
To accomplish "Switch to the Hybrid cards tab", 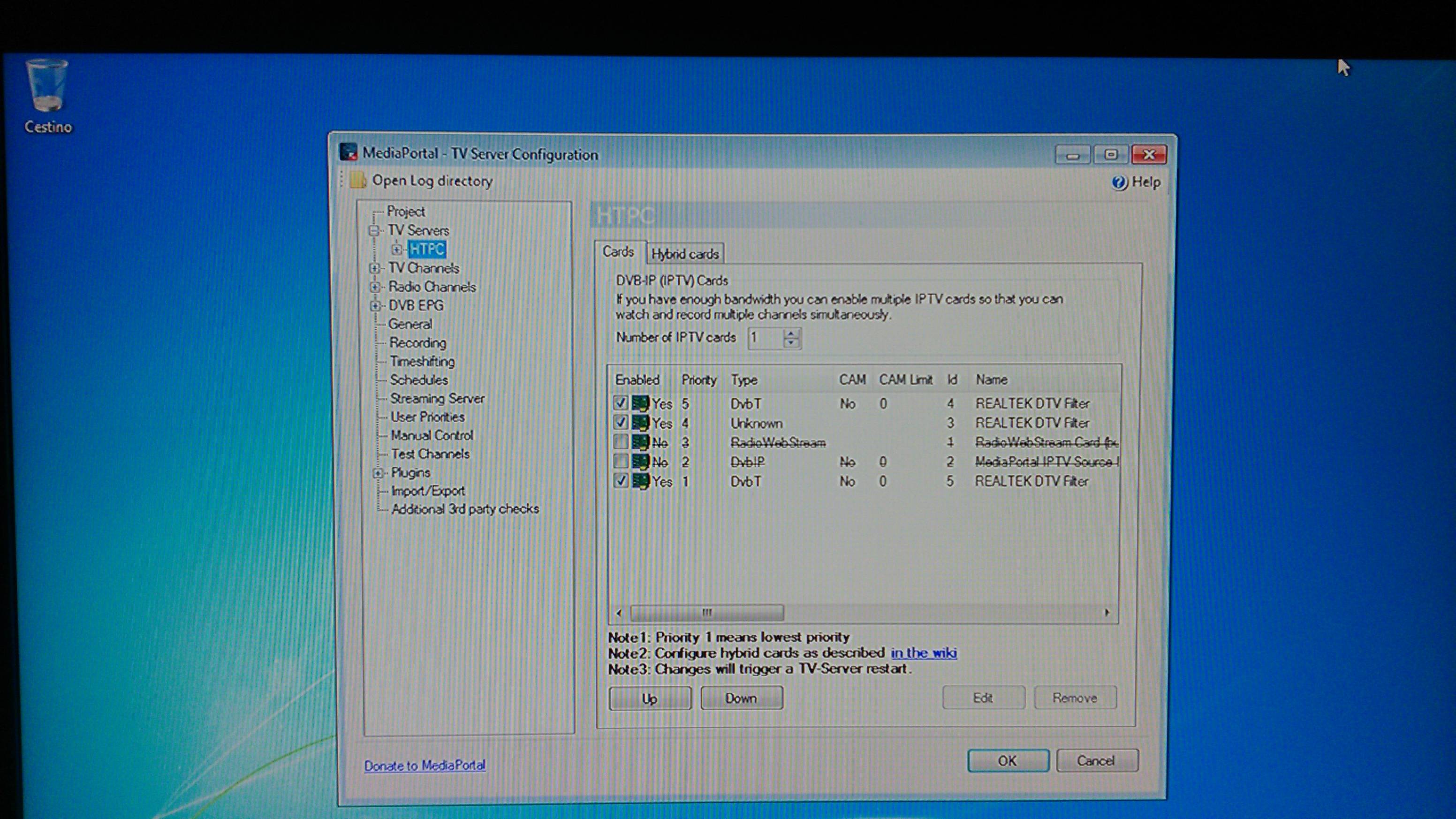I will coord(685,254).
